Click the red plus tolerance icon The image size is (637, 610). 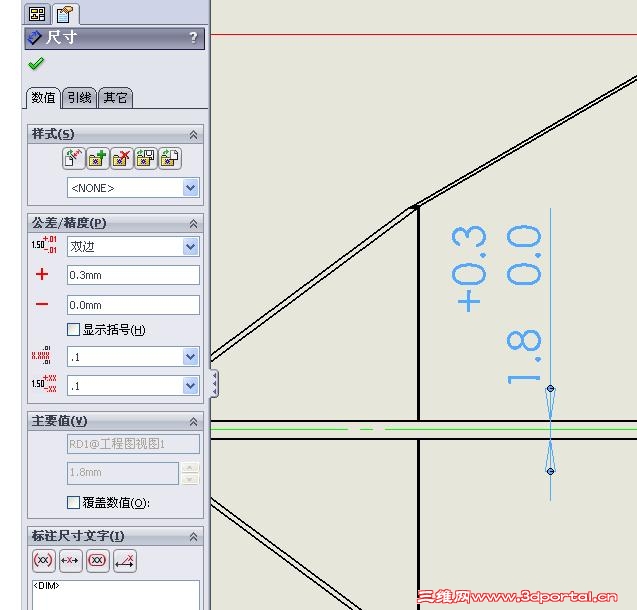[42, 274]
